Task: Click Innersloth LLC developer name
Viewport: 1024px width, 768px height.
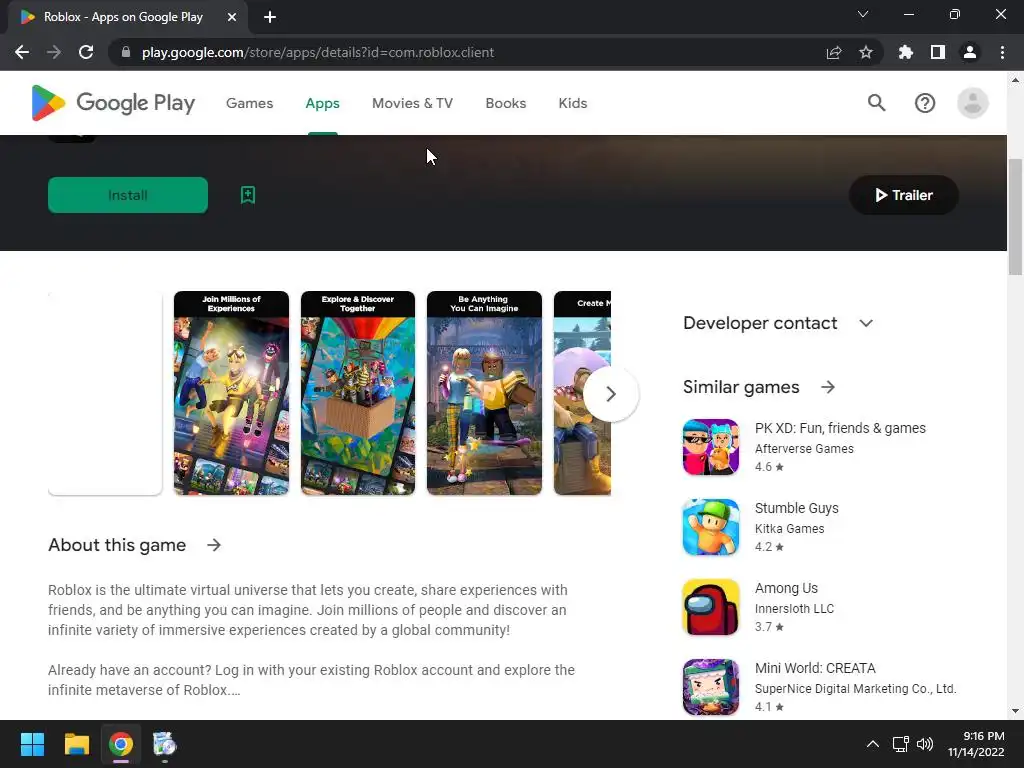Action: (x=794, y=609)
